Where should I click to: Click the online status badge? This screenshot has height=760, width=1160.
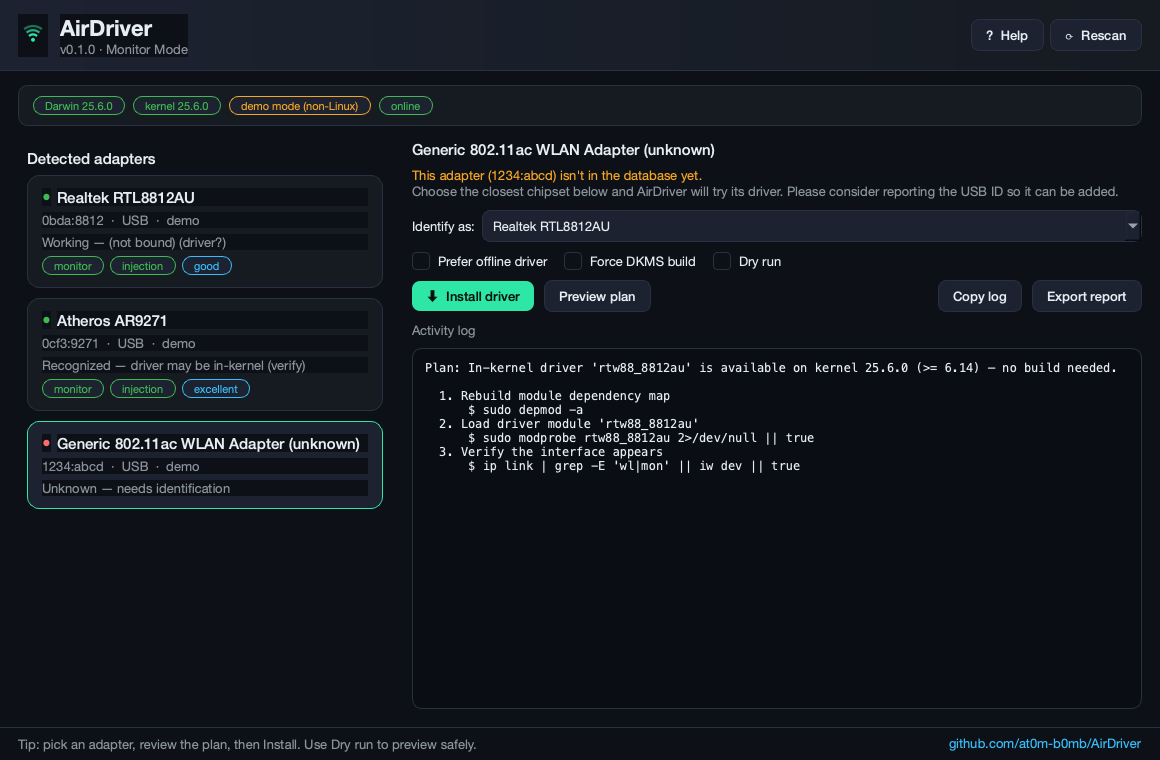click(405, 106)
